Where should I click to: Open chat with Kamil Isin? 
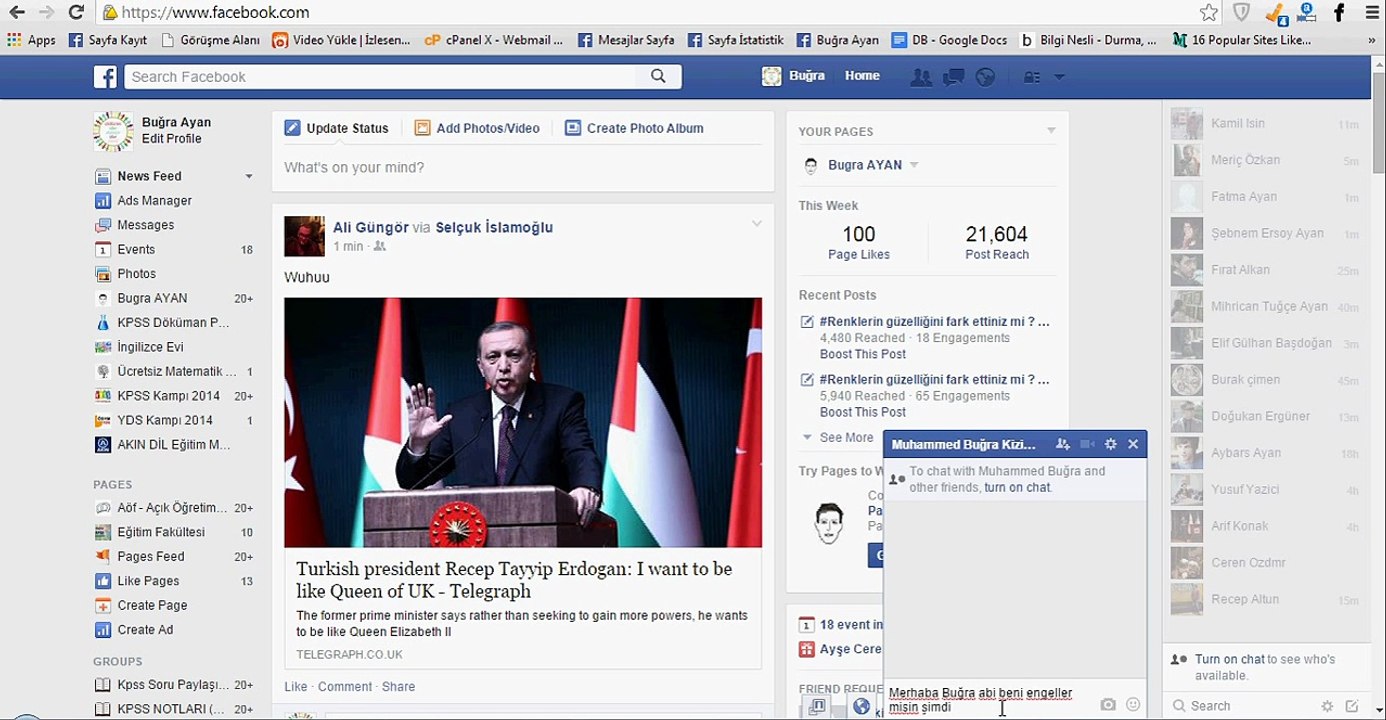[x=1265, y=124]
